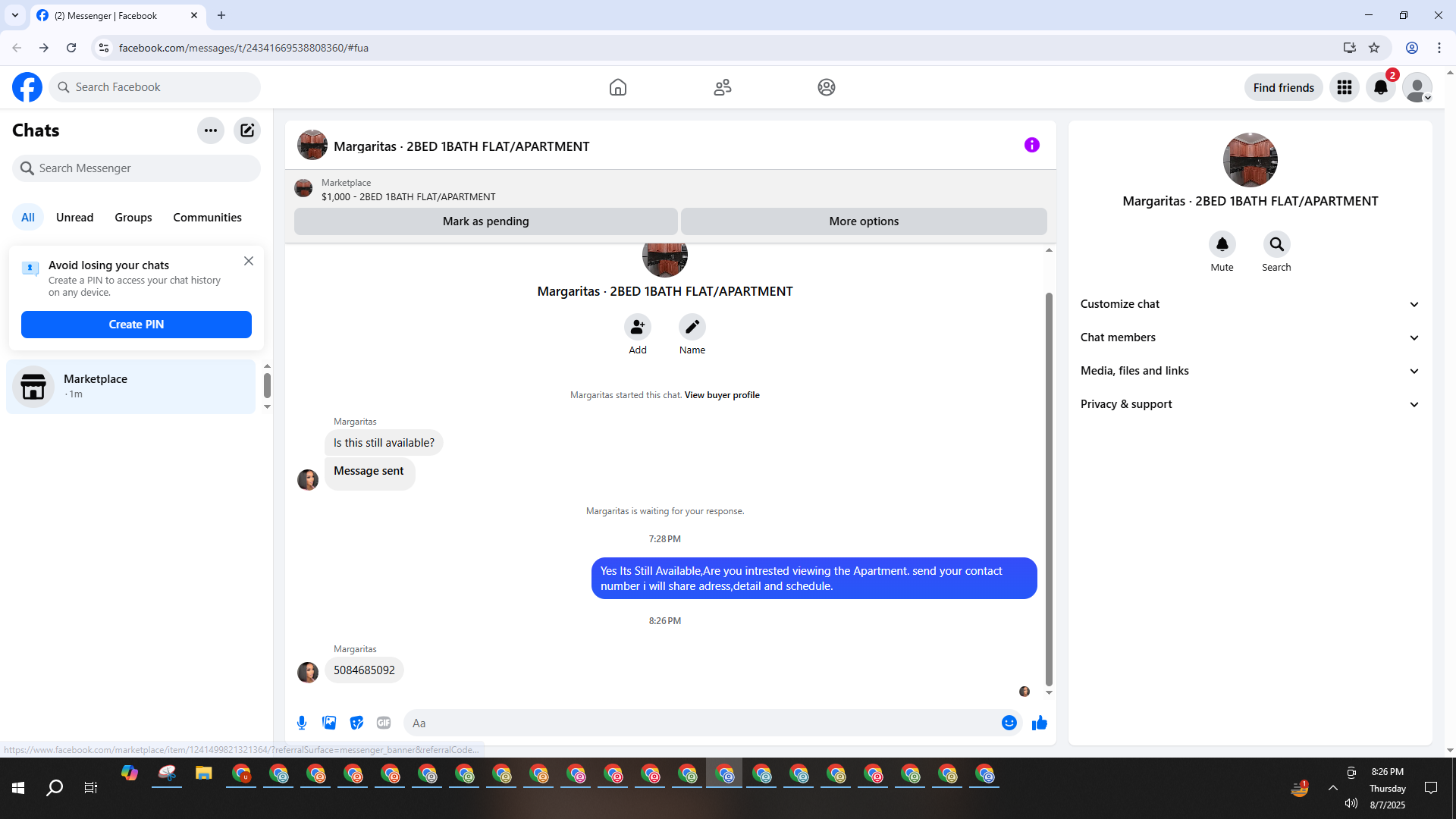Viewport: 1456px width, 819px height.
Task: Start a new message with compose icon
Action: tap(247, 130)
